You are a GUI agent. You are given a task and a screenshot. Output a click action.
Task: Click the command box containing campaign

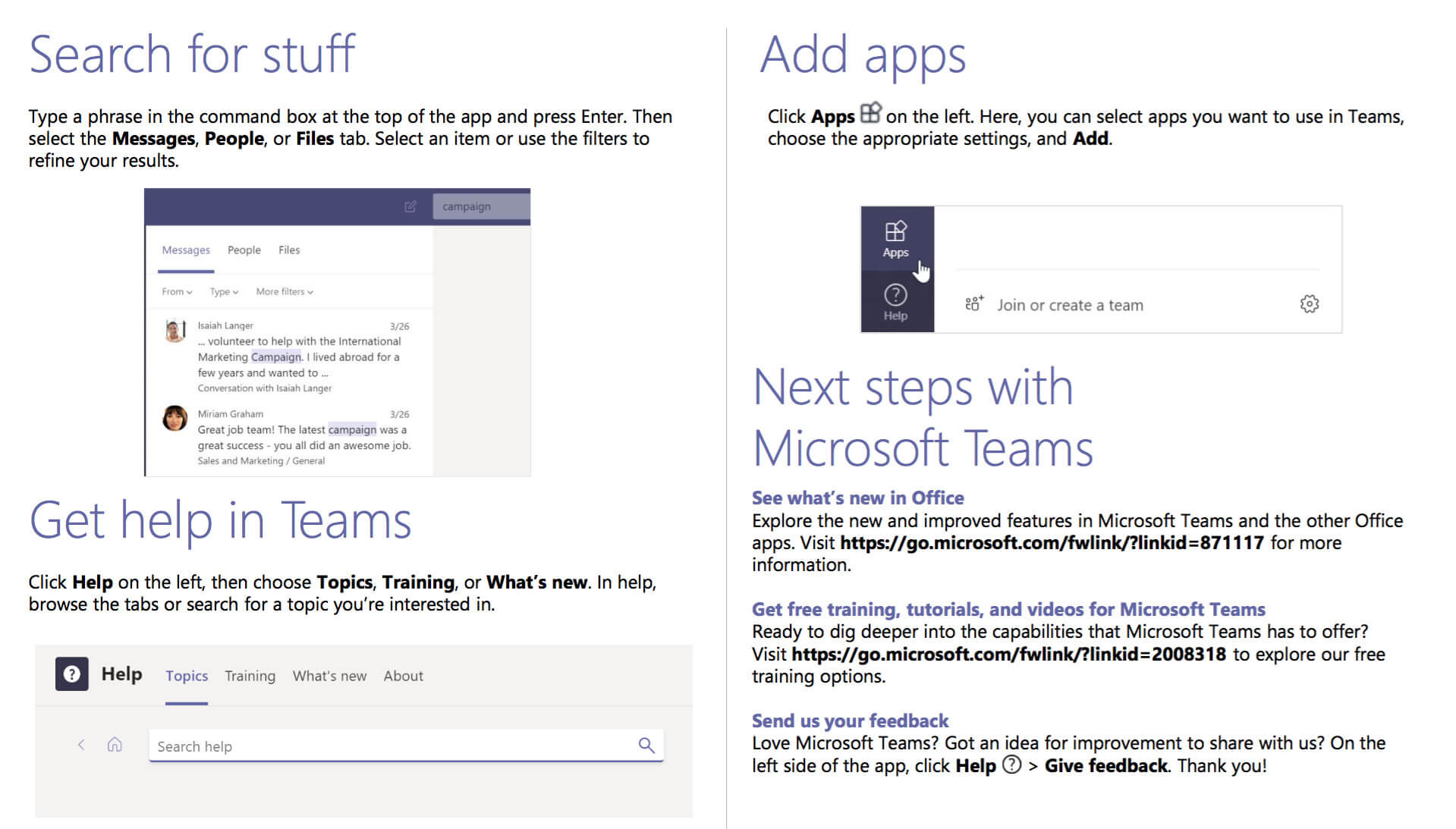[x=481, y=206]
